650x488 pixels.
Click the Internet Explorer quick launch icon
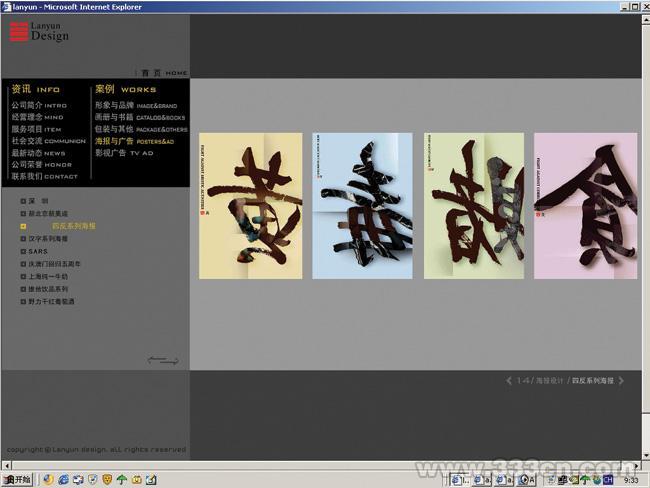click(63, 480)
